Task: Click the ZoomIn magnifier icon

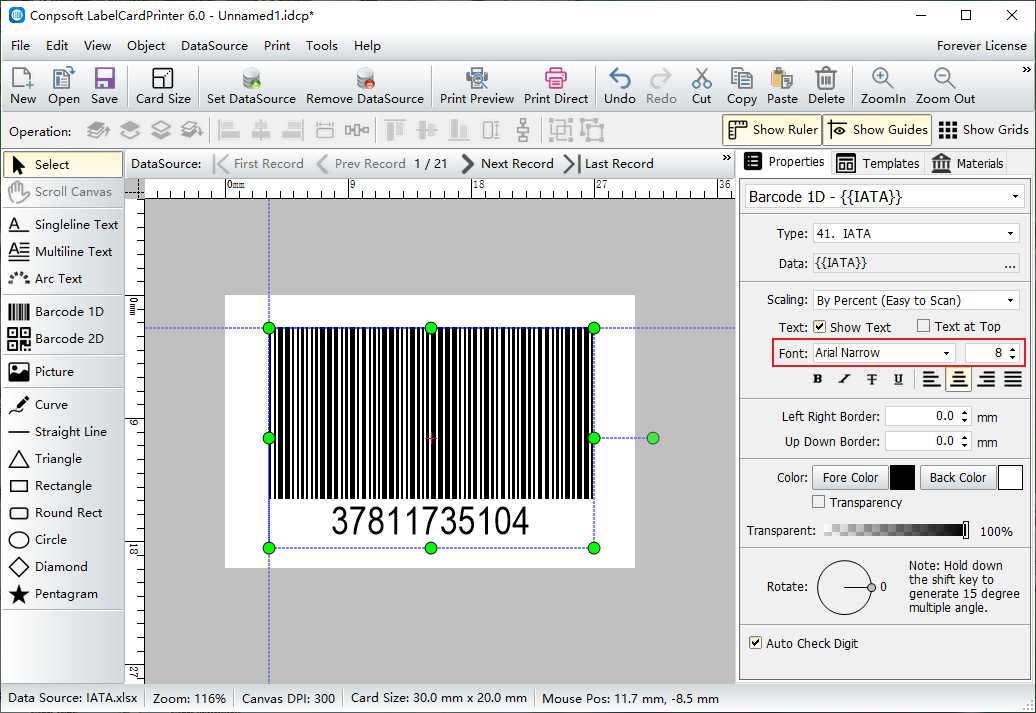Action: click(883, 86)
